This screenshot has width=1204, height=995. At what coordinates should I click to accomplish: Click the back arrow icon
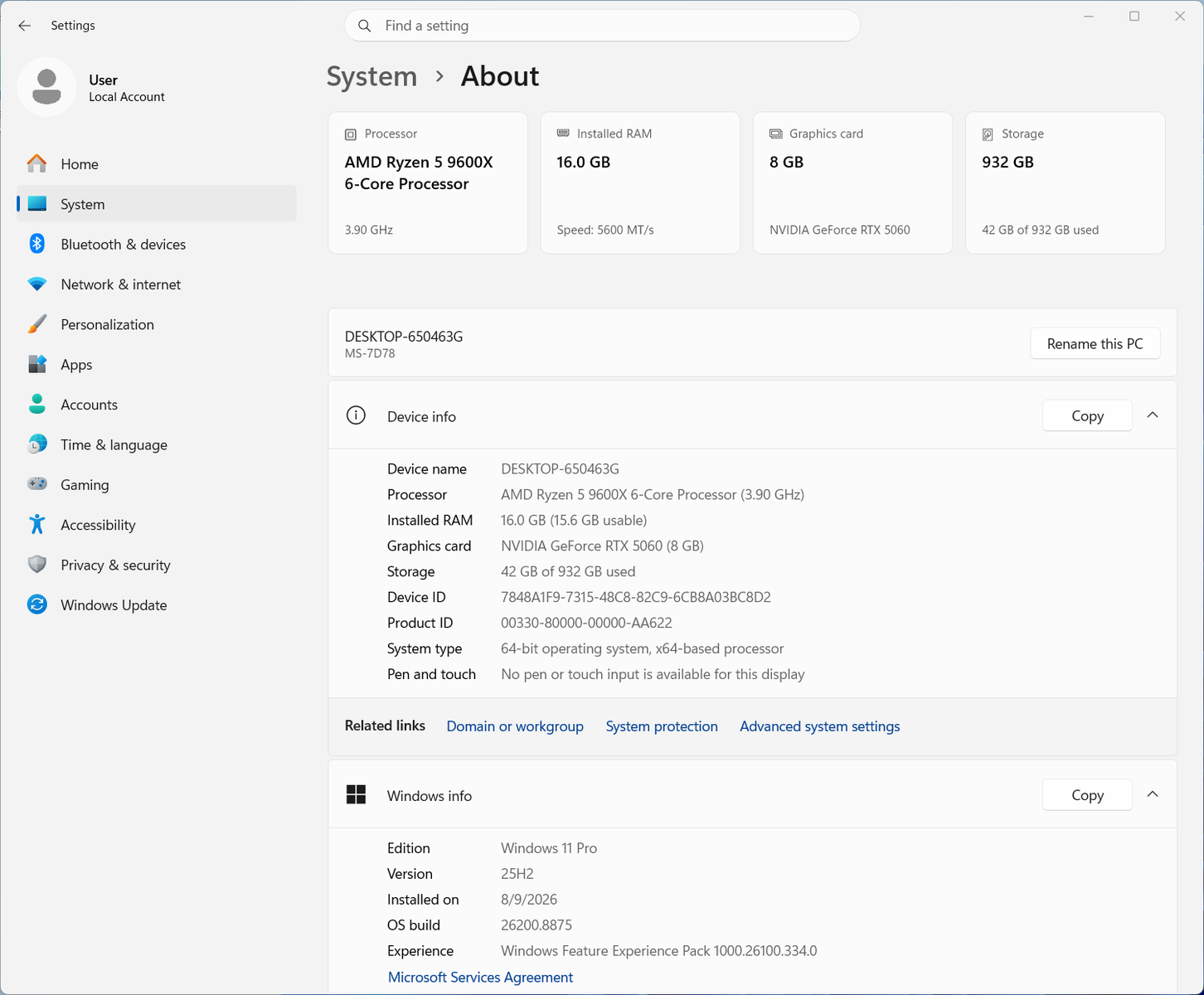pos(24,26)
